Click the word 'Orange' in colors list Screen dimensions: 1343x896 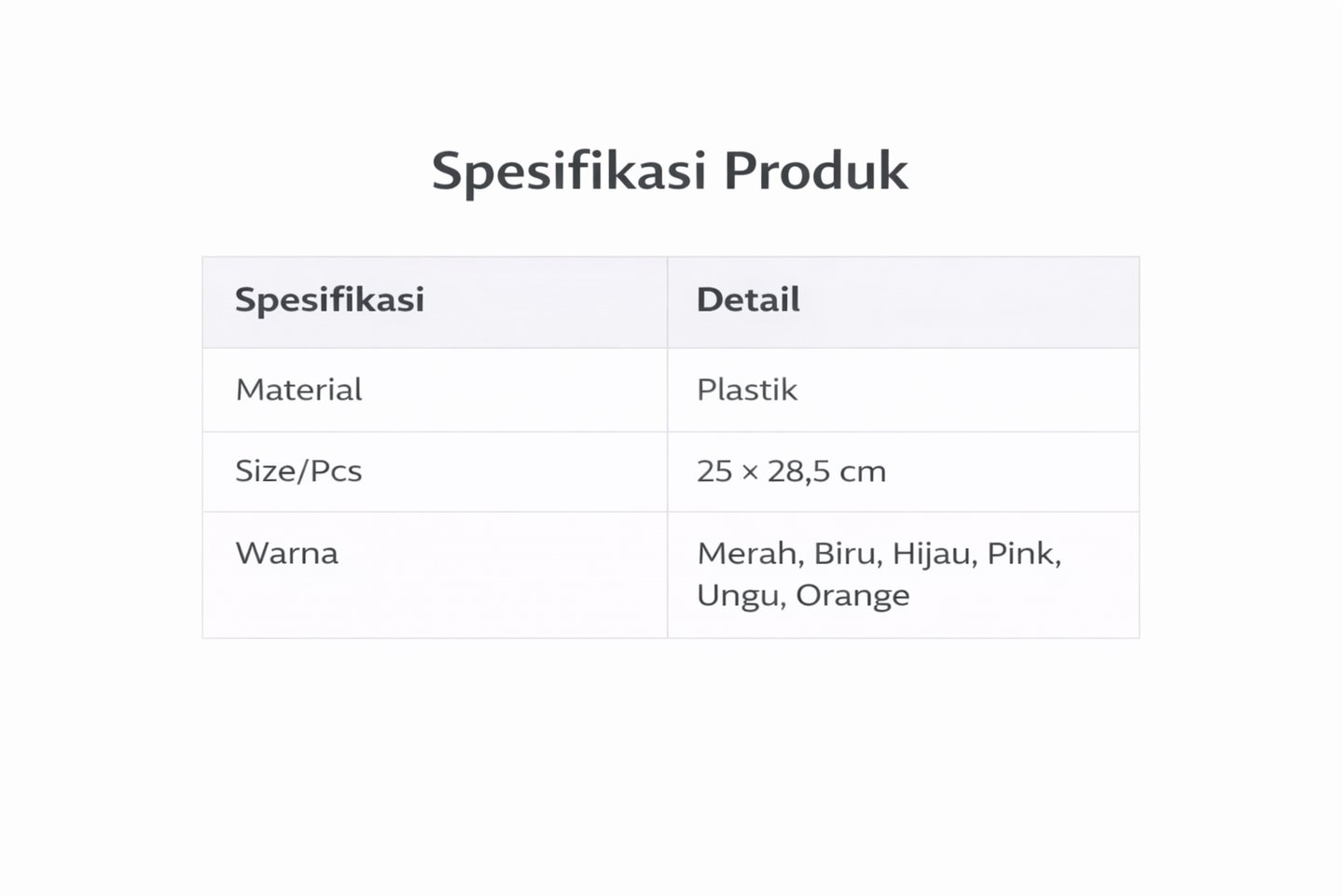tap(852, 595)
